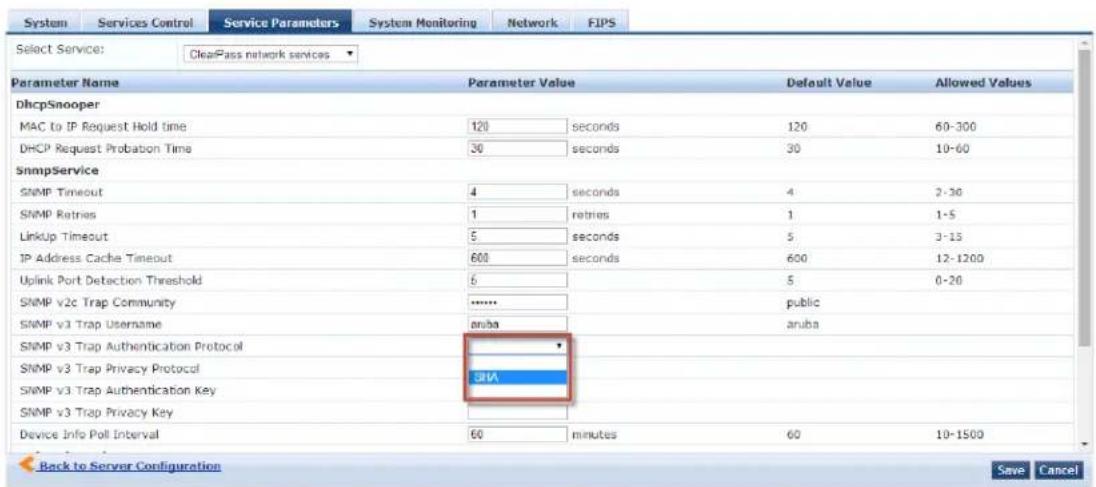Click the Allowed Values column header
Viewport: 1096px width, 487px height.
(983, 83)
